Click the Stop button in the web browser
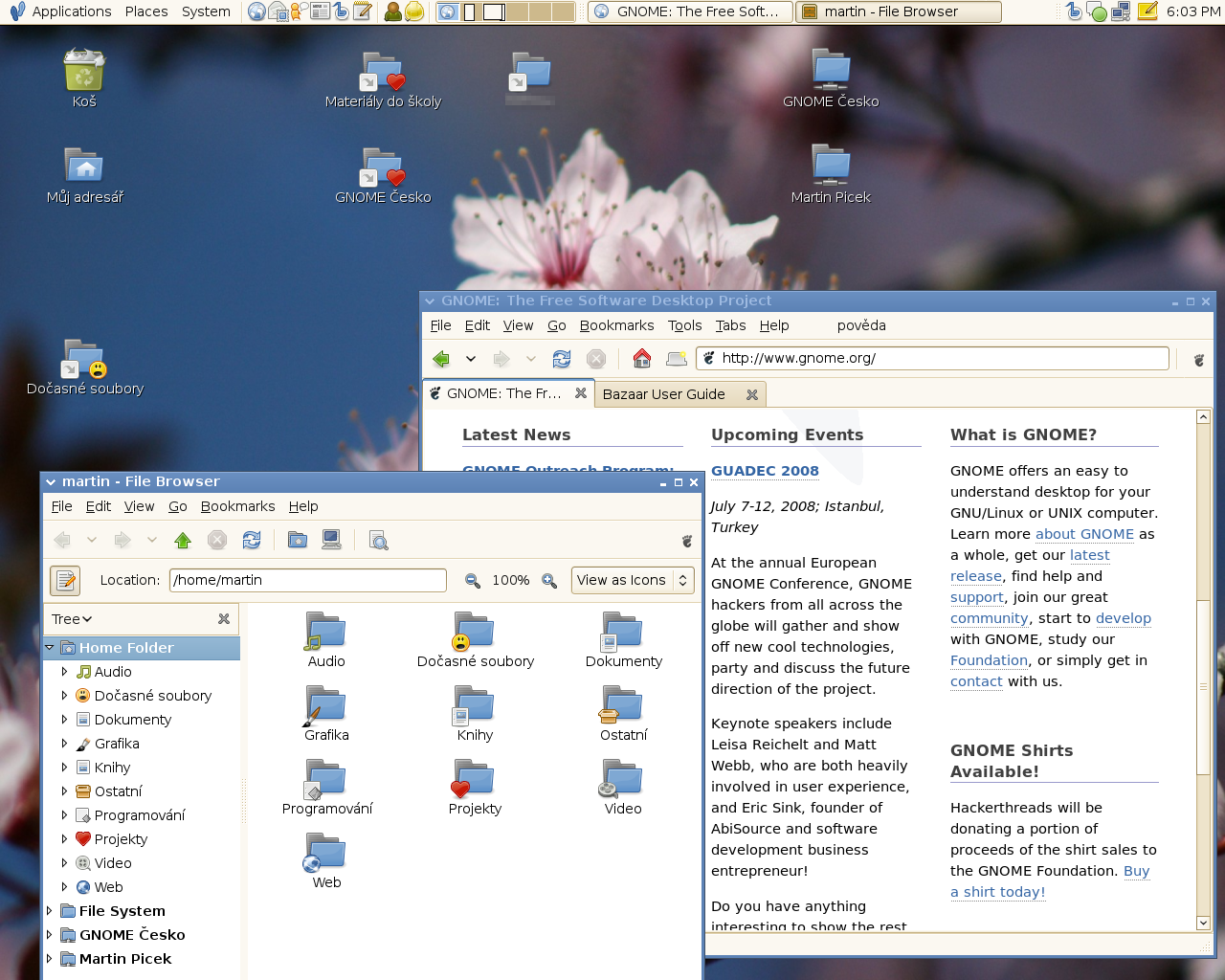Image resolution: width=1225 pixels, height=980 pixels. click(x=596, y=359)
